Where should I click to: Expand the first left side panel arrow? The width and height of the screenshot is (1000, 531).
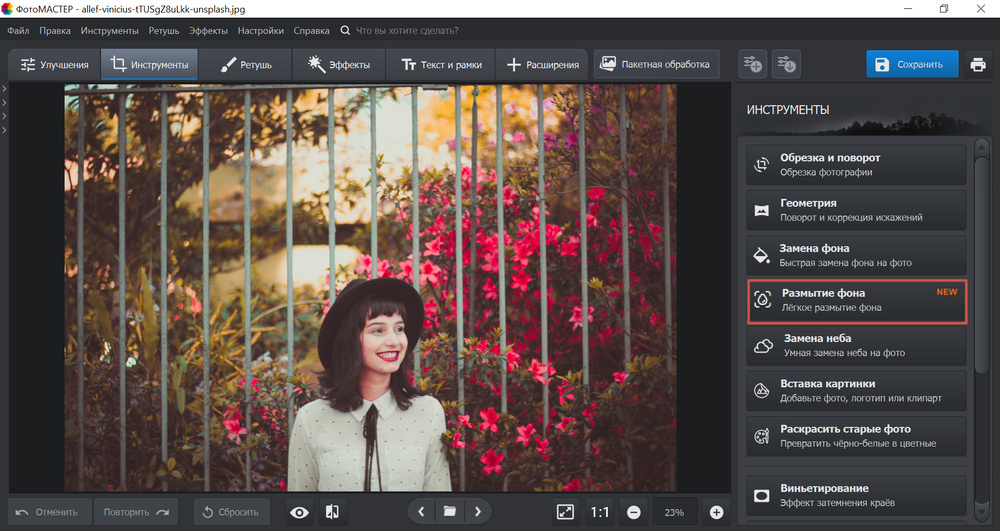[x=4, y=90]
